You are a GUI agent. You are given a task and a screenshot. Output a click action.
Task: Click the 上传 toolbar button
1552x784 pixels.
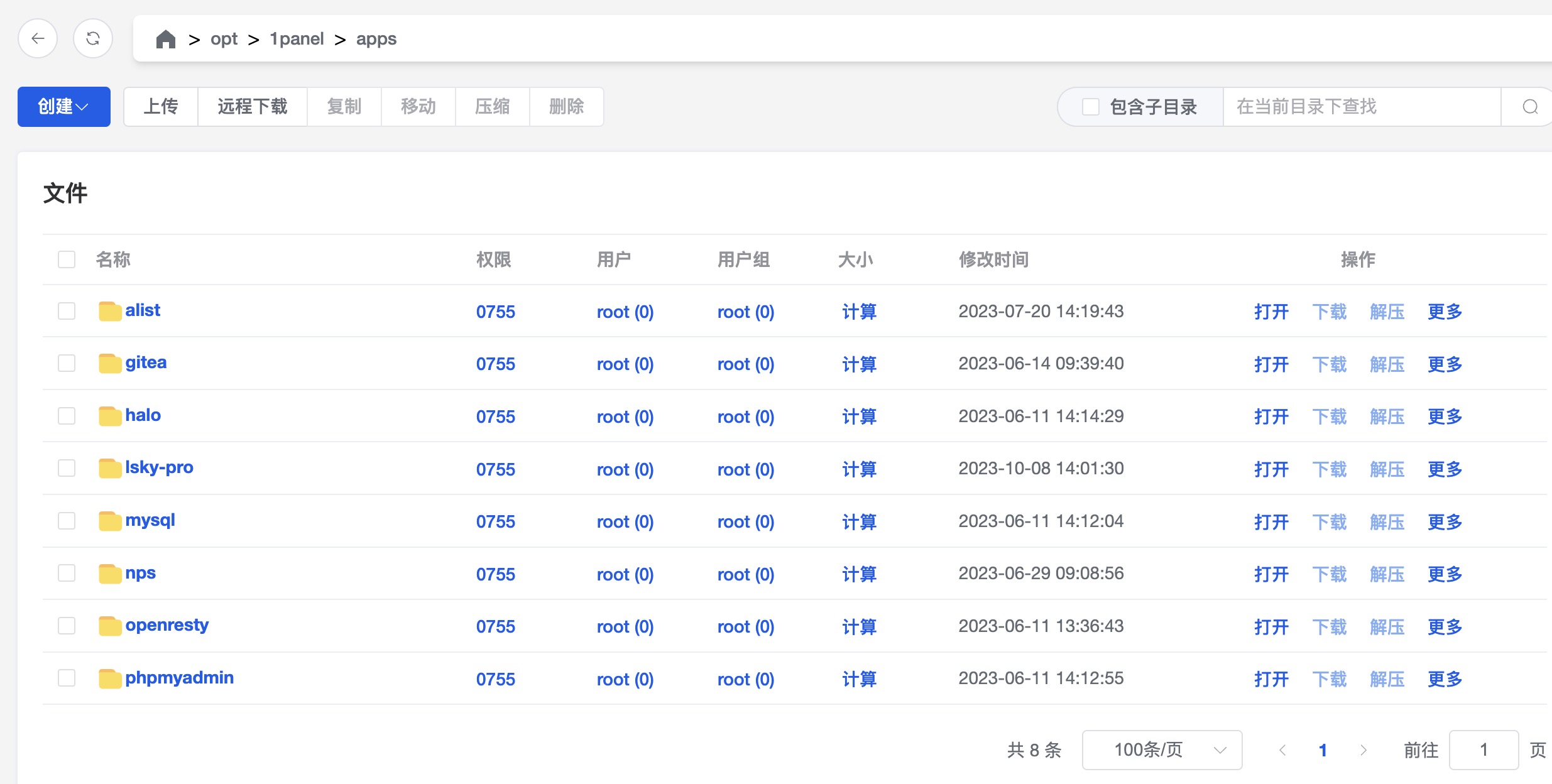tap(161, 107)
